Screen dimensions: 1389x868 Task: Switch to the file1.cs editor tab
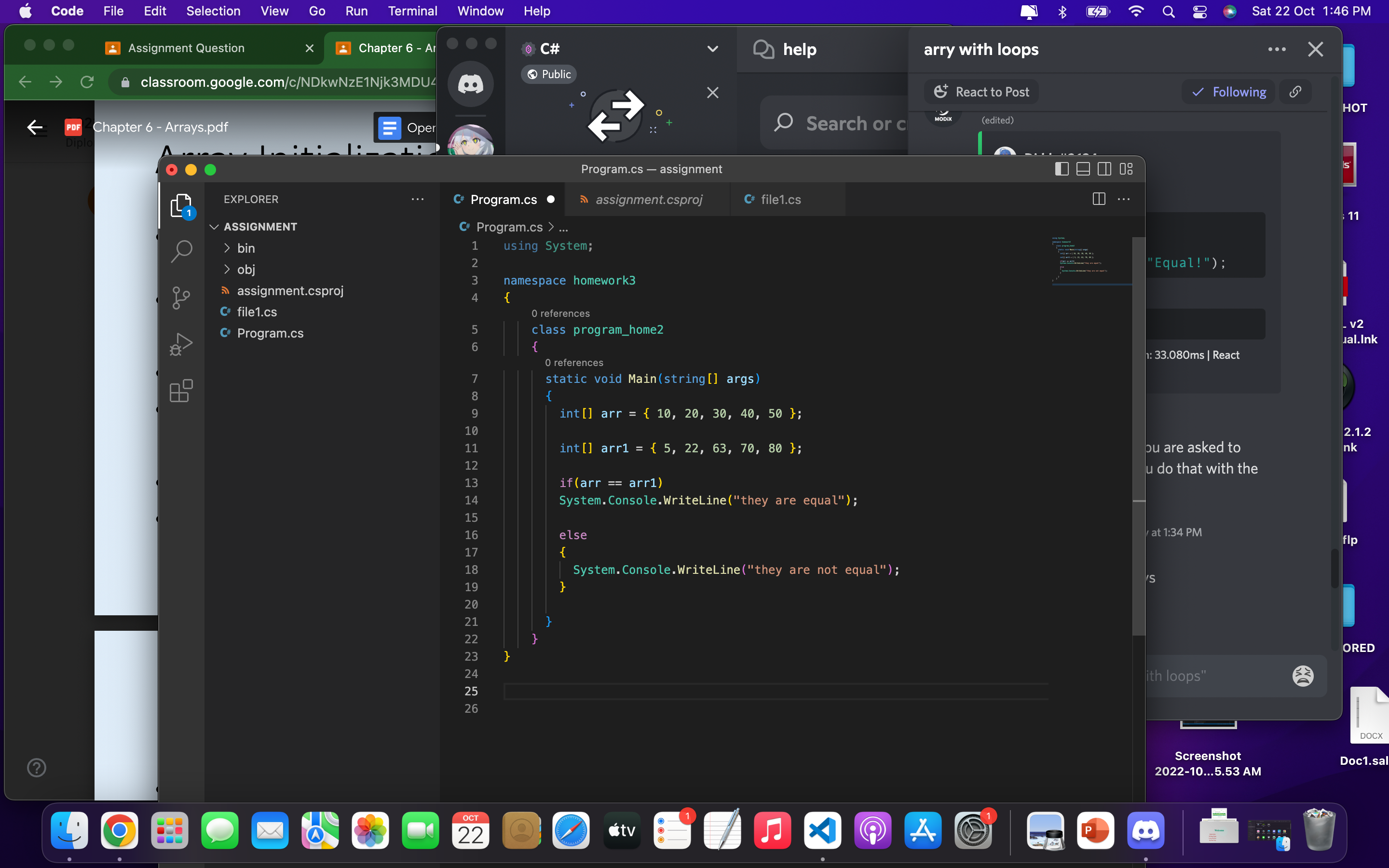781,199
